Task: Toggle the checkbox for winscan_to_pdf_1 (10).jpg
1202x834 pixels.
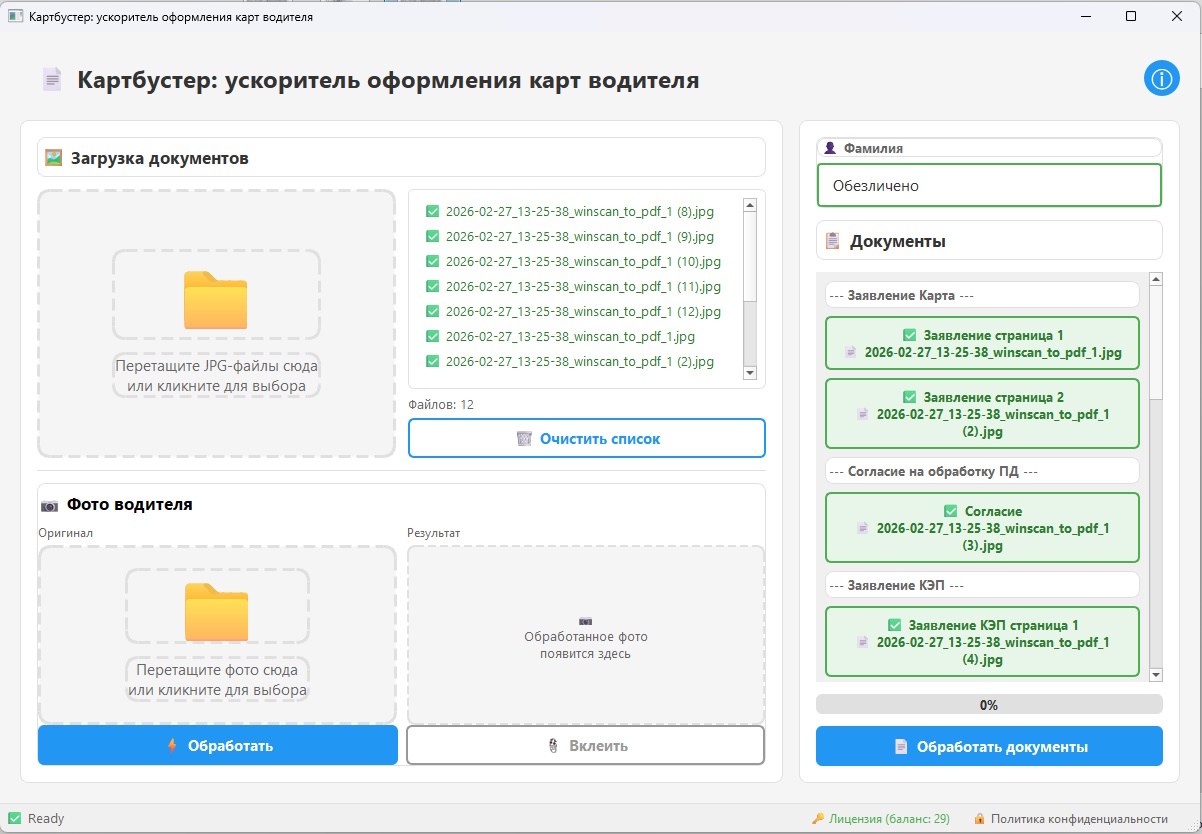Action: 432,261
